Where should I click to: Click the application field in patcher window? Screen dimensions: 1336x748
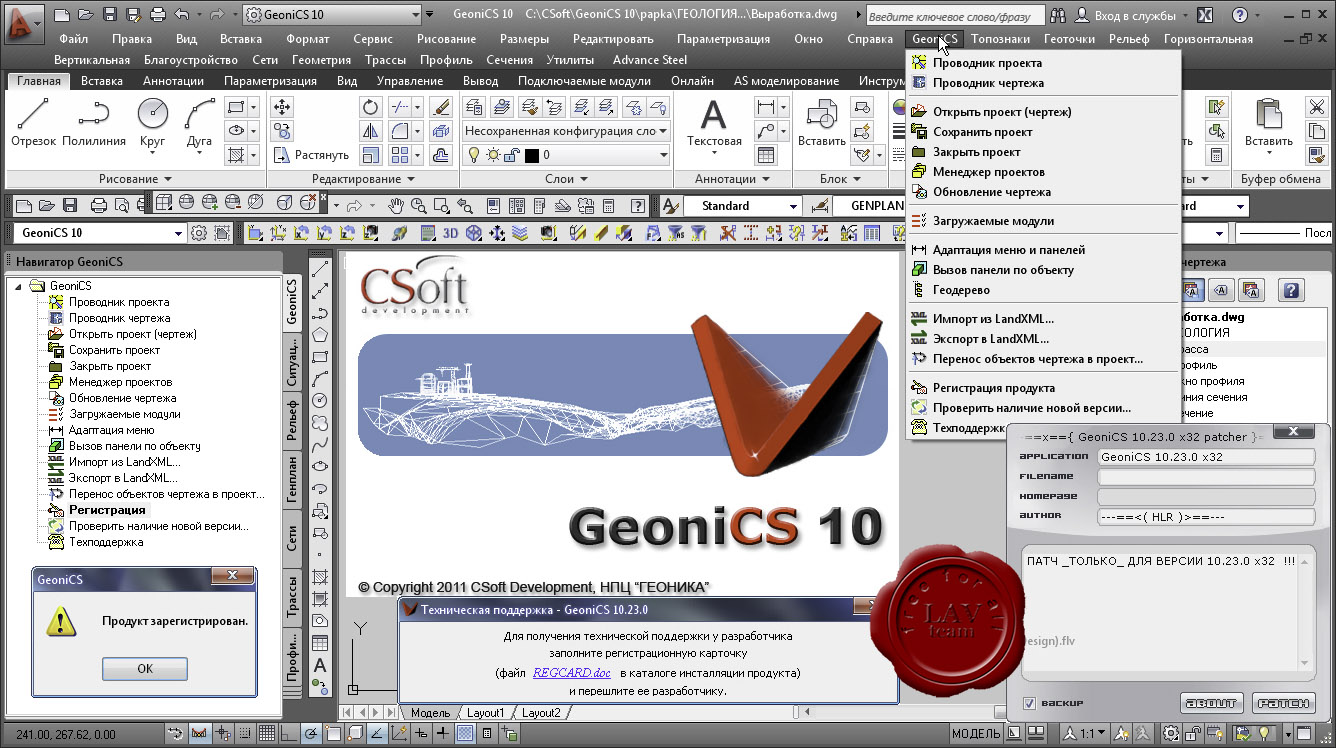coord(1206,457)
